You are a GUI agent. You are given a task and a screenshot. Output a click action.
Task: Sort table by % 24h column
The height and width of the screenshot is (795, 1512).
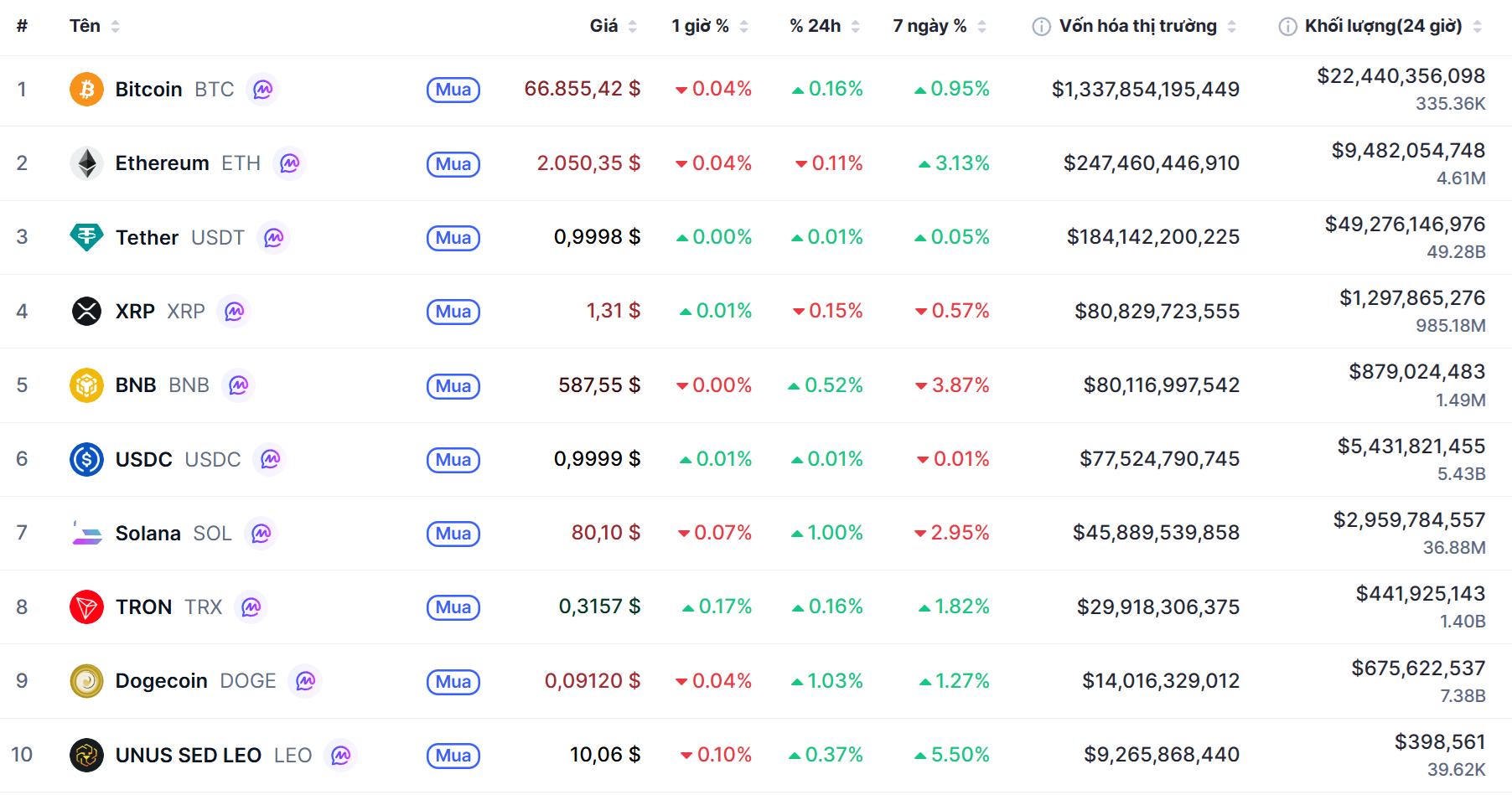tap(825, 26)
